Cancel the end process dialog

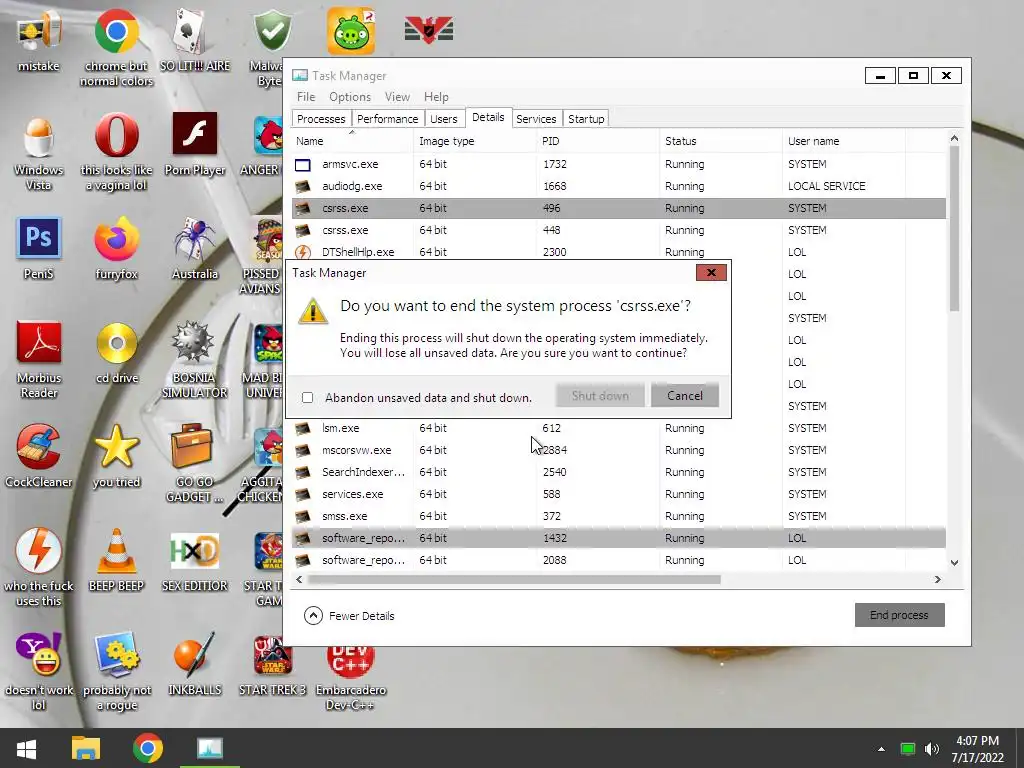[685, 396]
